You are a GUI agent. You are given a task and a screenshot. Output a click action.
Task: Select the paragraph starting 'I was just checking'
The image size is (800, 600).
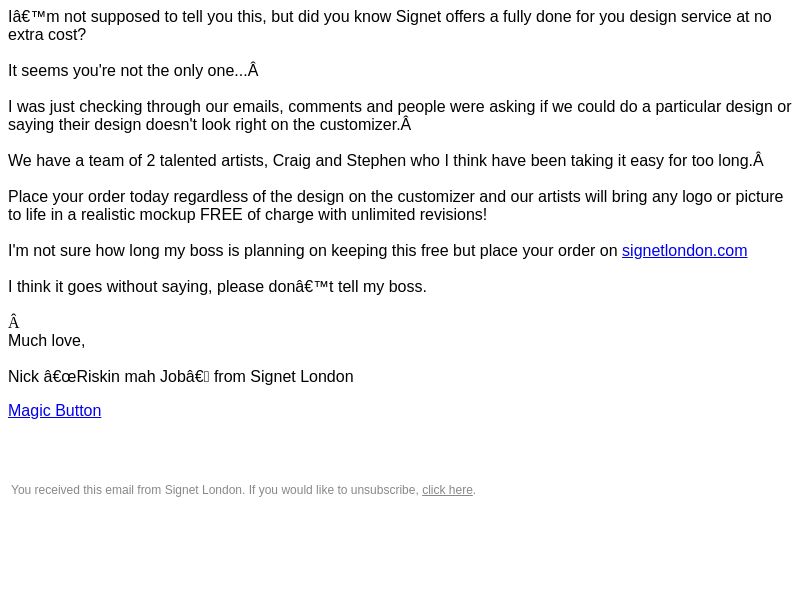(x=399, y=115)
